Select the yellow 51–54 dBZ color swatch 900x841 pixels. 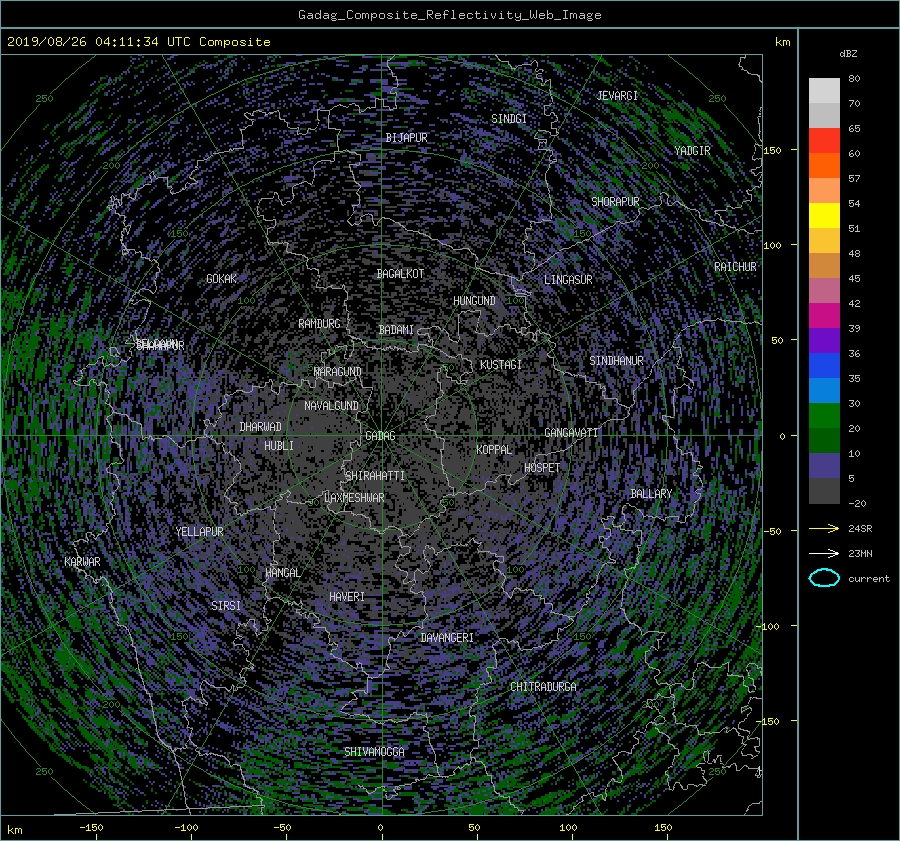[x=824, y=216]
